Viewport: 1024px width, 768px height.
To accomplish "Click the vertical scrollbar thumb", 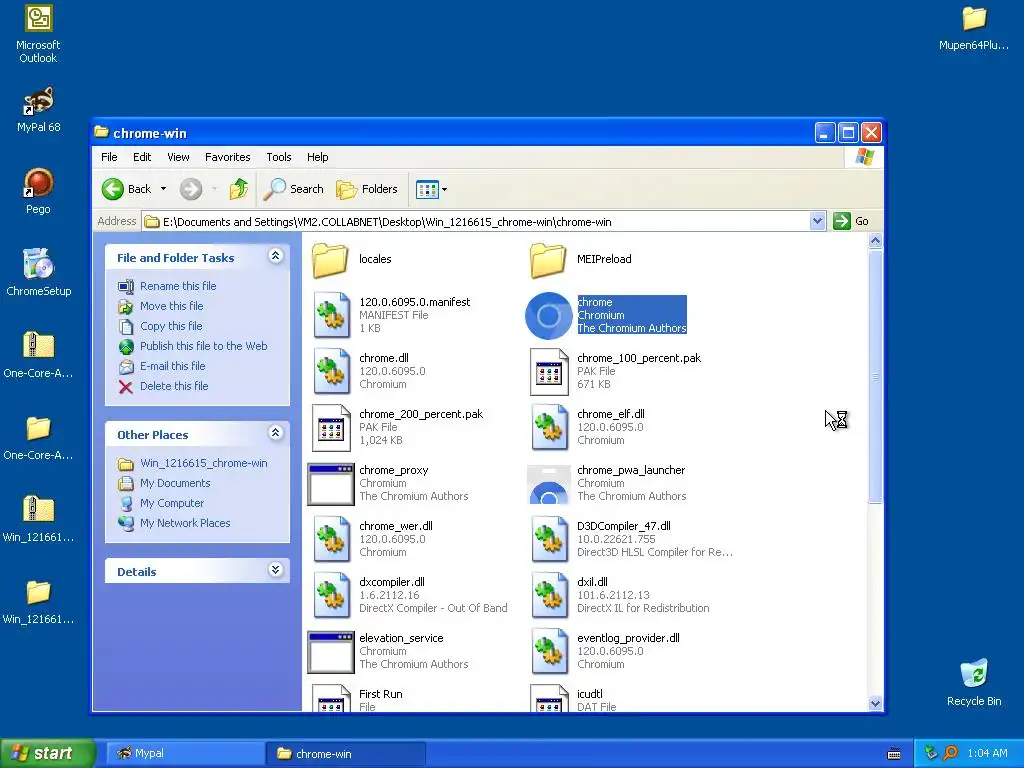I will (x=875, y=377).
